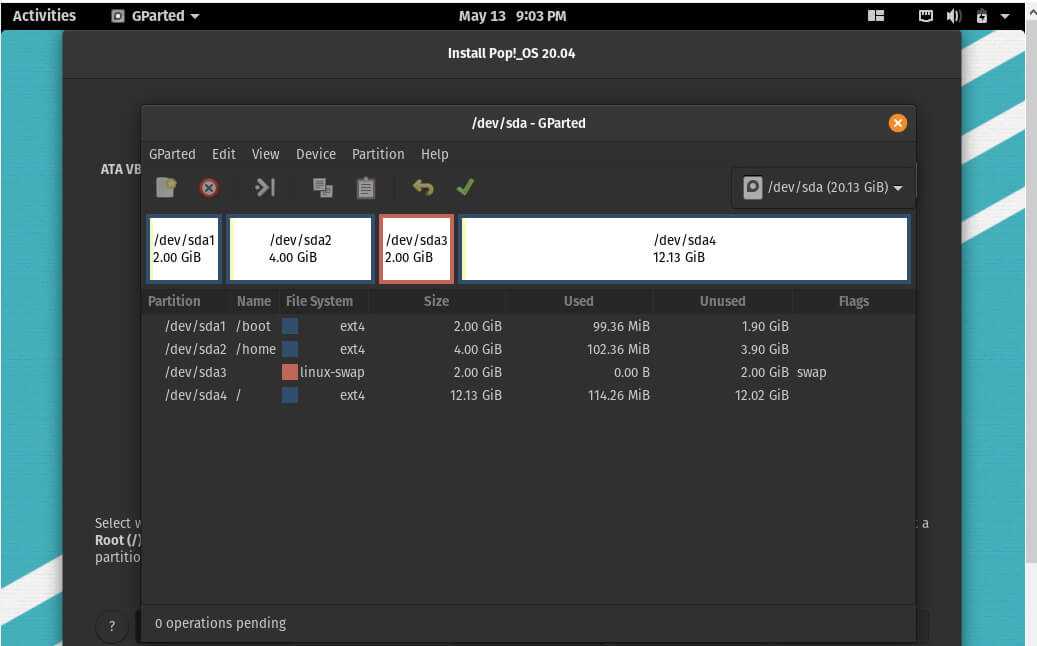Click the Delete partition red X icon

tap(209, 188)
